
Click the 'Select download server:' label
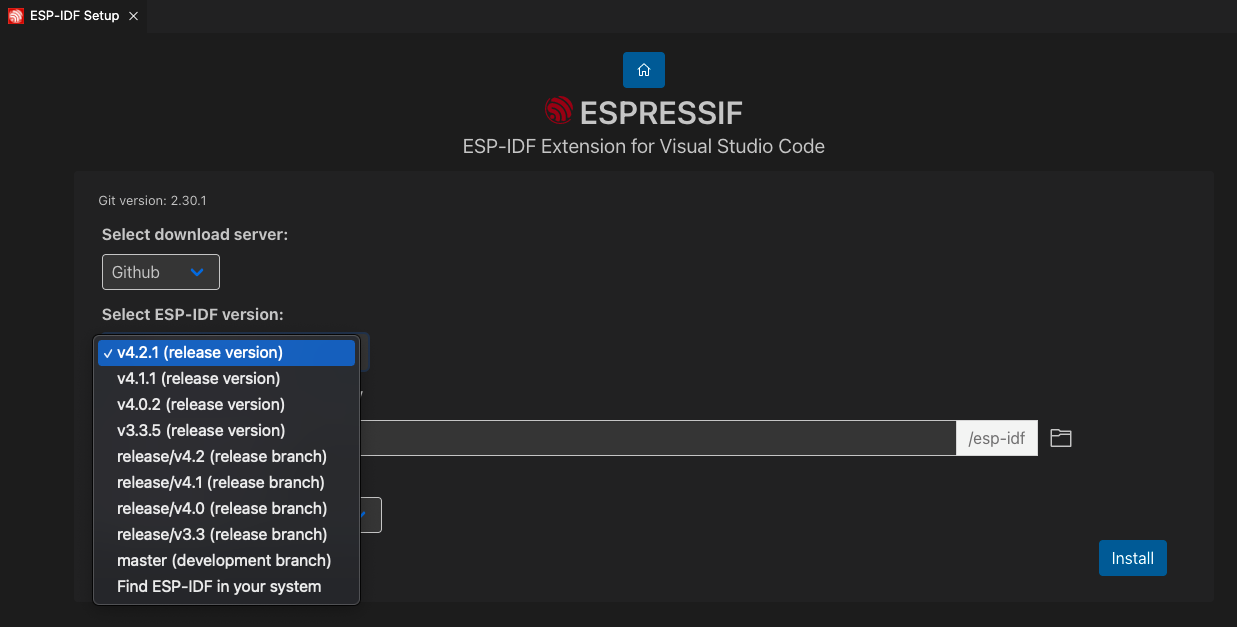point(195,234)
